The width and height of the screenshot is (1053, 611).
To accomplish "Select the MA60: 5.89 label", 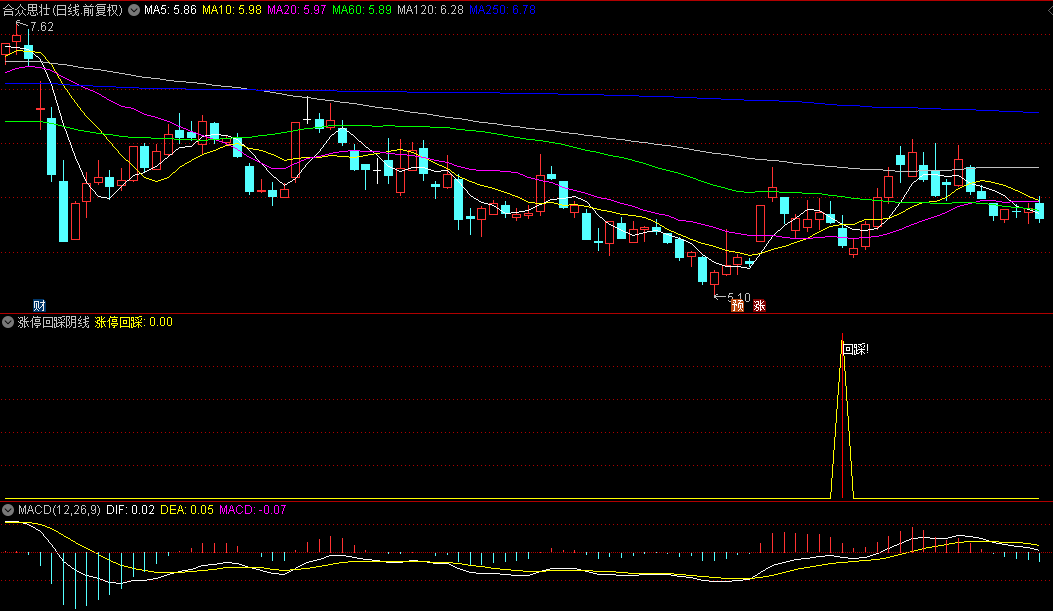I will pos(362,10).
